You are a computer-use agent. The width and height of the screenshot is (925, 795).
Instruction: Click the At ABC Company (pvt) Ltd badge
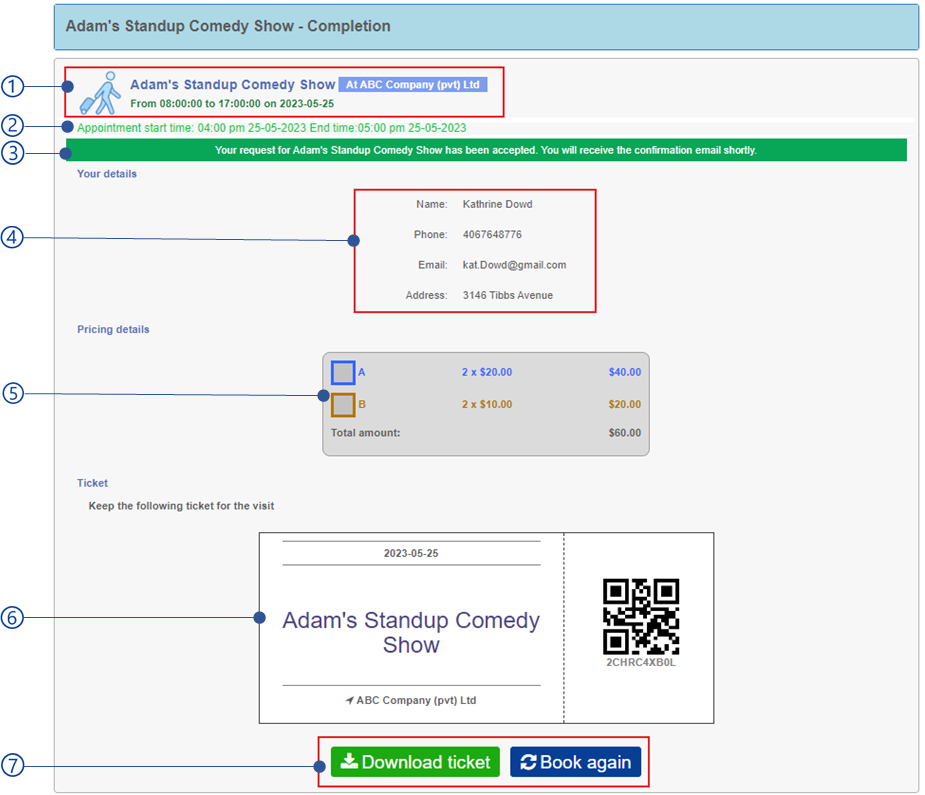click(x=412, y=85)
